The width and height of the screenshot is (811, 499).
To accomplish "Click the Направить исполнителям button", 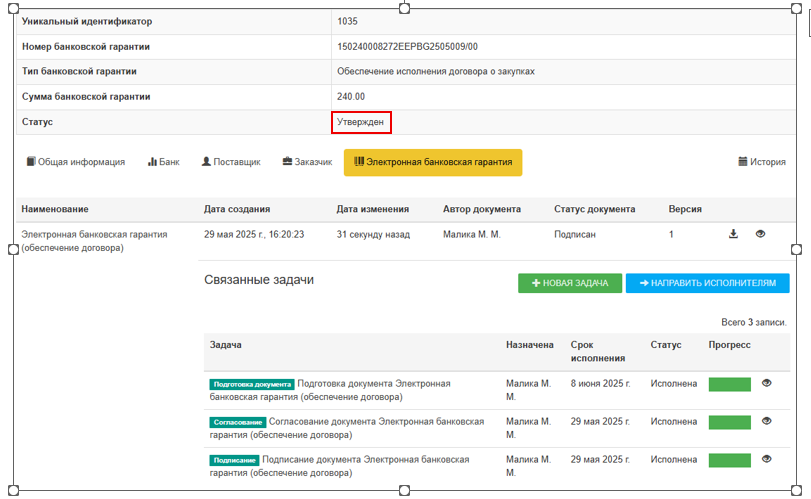I will tap(707, 284).
